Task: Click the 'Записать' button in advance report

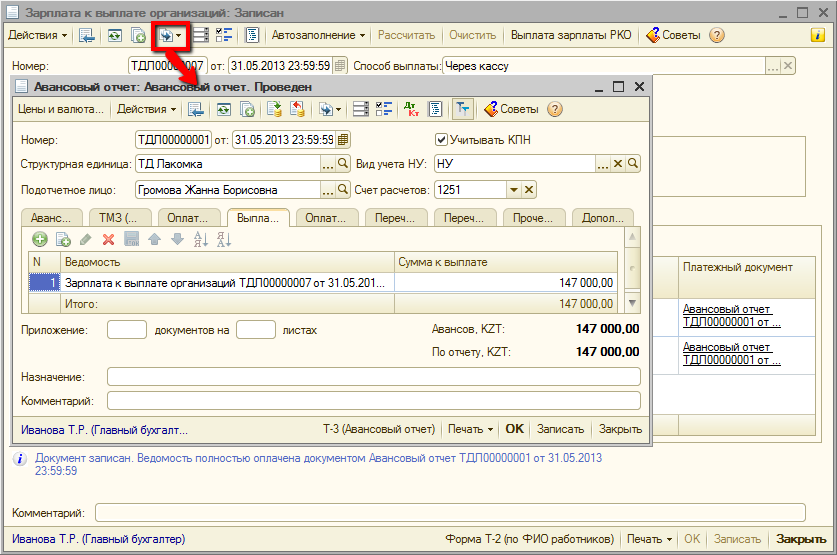Action: click(x=560, y=429)
